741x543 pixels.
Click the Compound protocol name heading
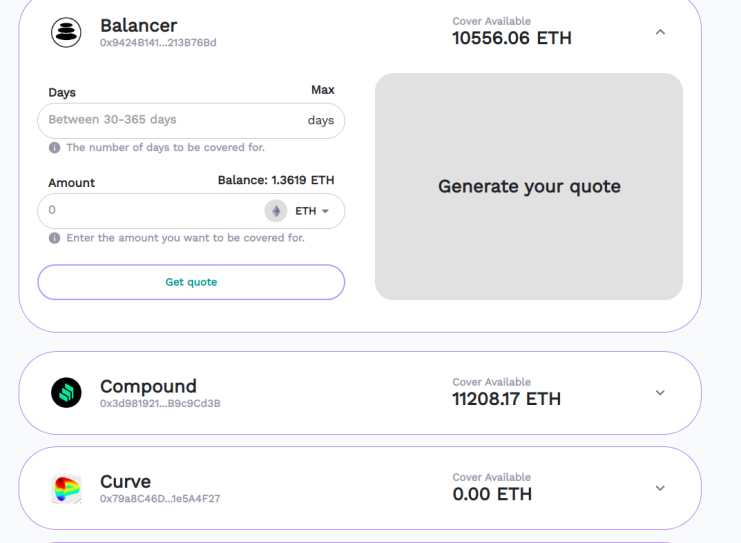pos(148,387)
